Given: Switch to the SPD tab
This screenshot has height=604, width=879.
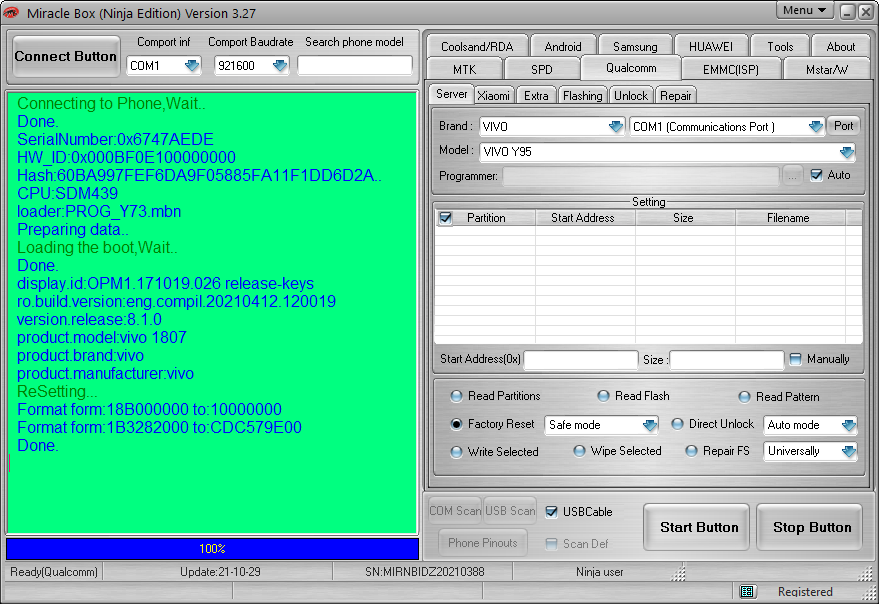Looking at the screenshot, I should click(x=542, y=70).
